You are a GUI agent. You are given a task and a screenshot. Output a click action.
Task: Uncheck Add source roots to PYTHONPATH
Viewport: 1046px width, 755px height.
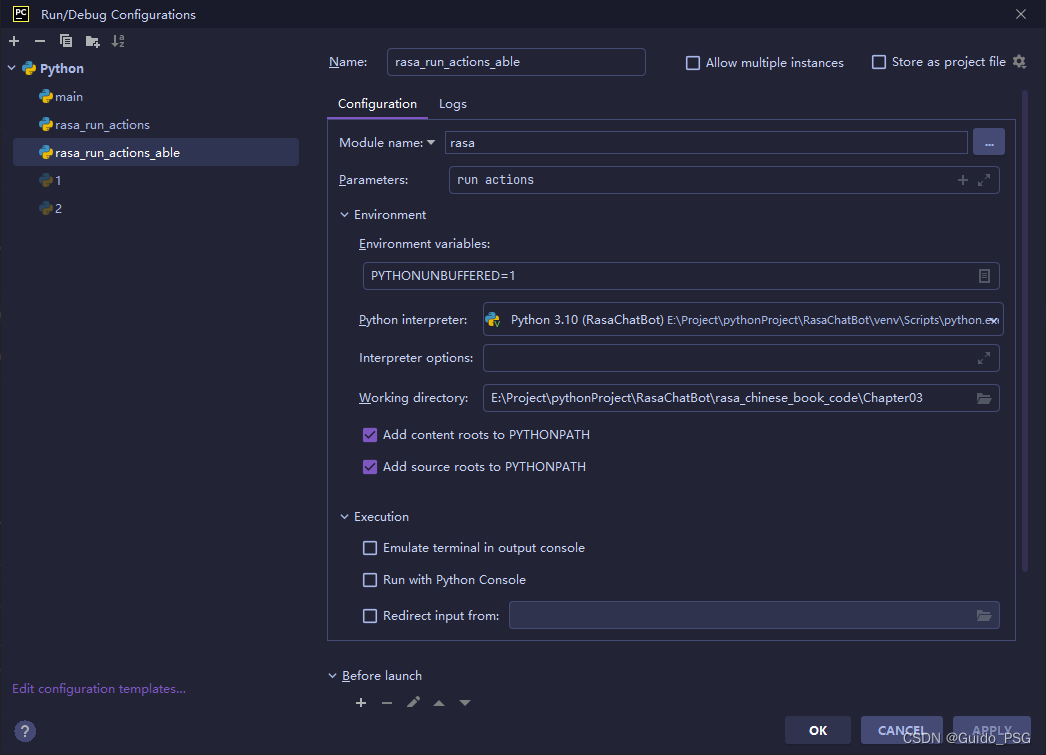pos(370,467)
